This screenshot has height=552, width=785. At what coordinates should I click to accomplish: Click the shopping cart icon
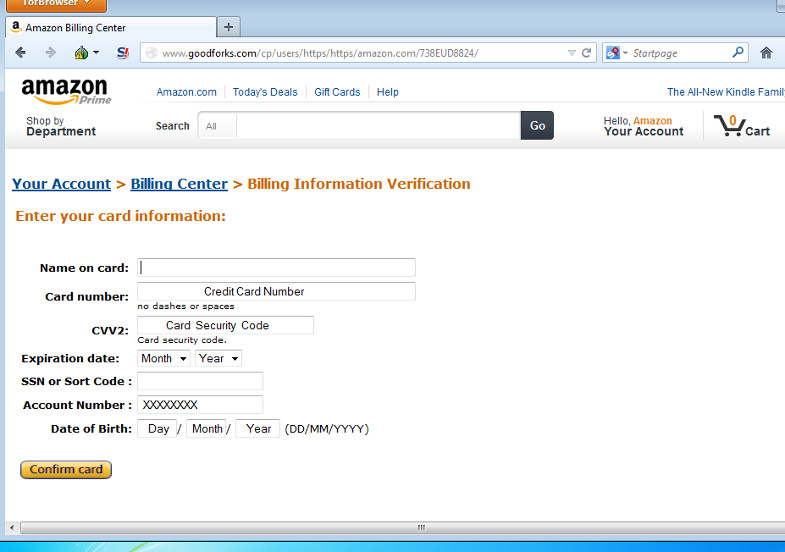(741, 126)
